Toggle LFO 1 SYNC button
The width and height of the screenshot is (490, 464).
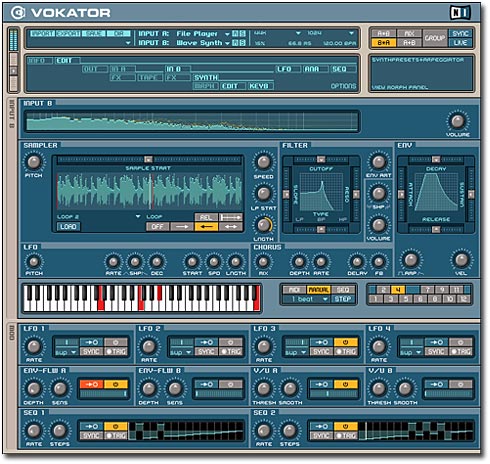coord(91,351)
